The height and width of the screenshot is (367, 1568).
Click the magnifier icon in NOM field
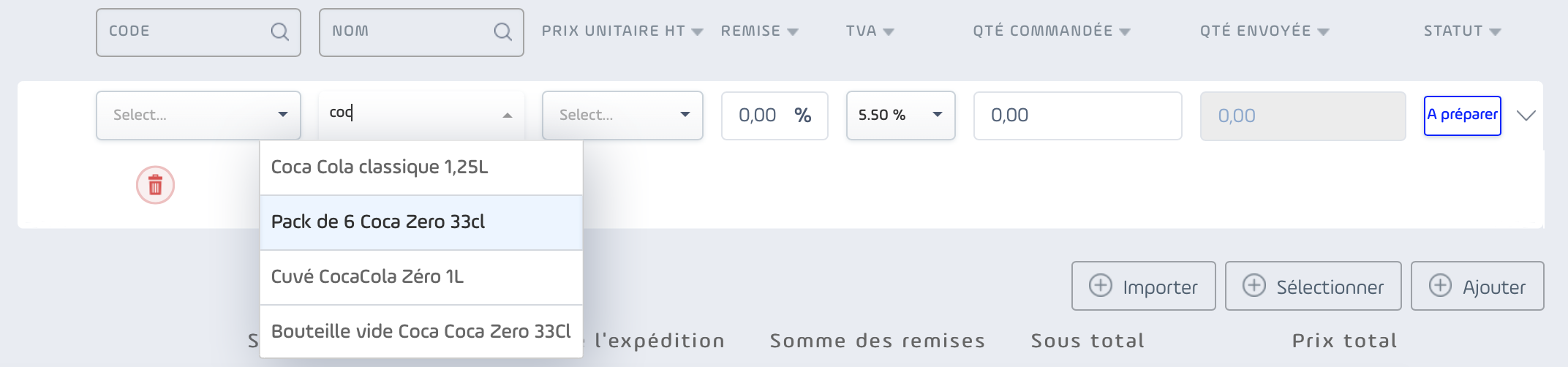click(x=502, y=31)
